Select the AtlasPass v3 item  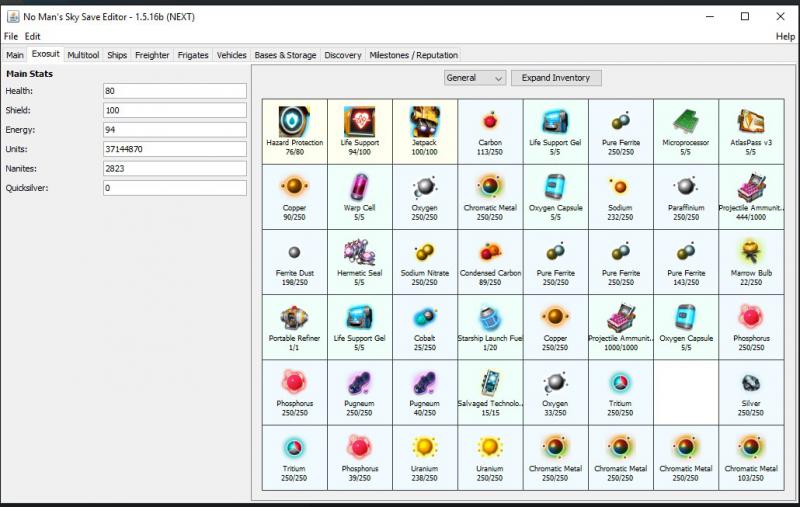(752, 132)
